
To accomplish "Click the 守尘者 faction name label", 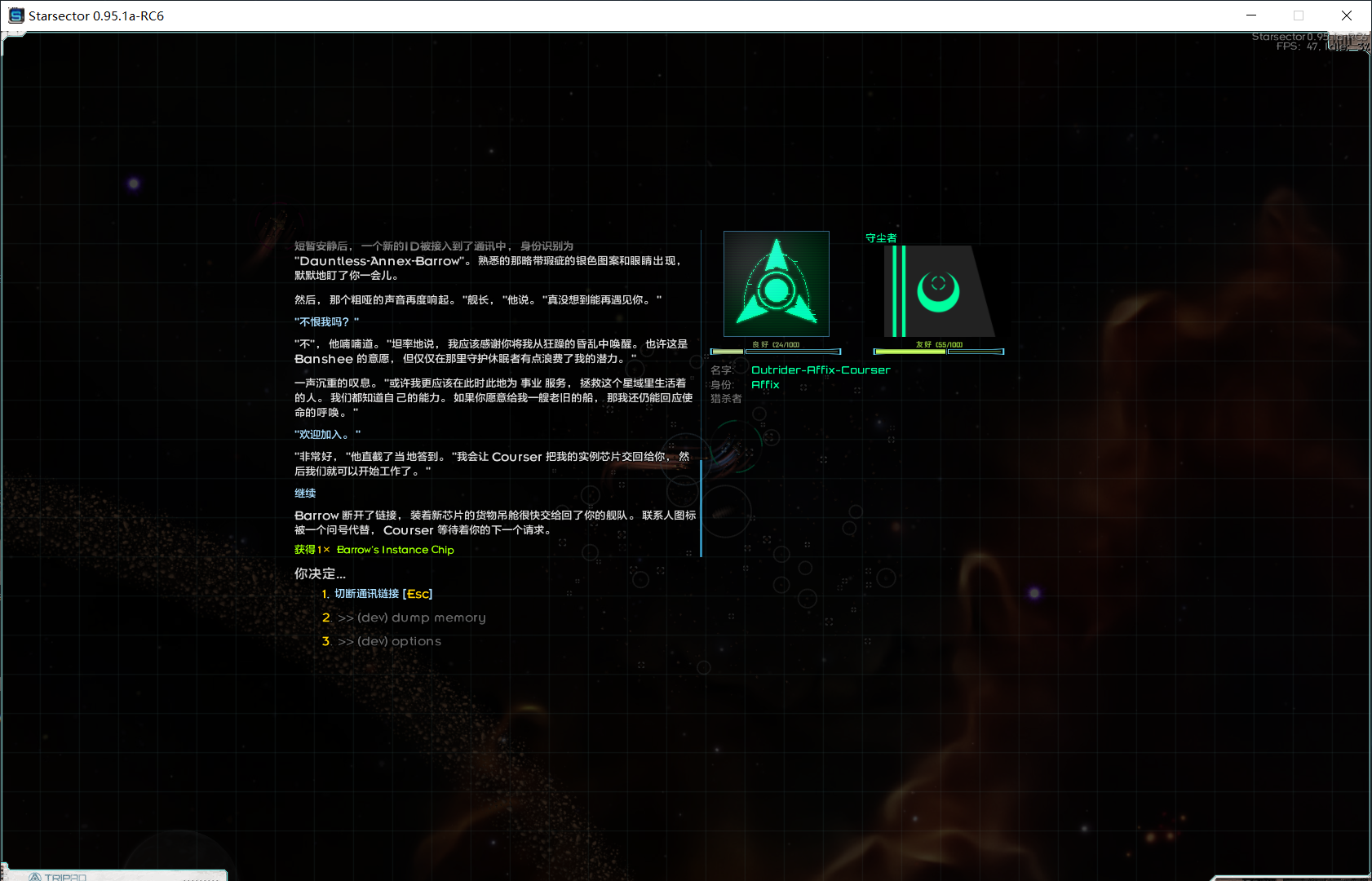I will point(881,238).
